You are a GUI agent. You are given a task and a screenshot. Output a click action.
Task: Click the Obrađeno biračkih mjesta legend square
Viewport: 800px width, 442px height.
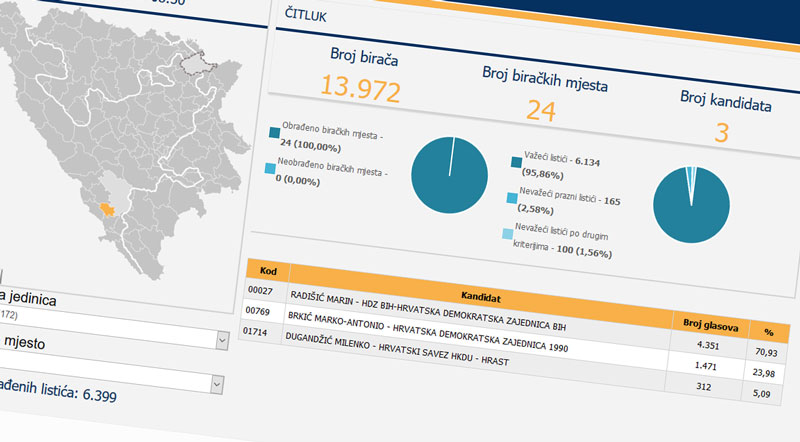point(274,132)
